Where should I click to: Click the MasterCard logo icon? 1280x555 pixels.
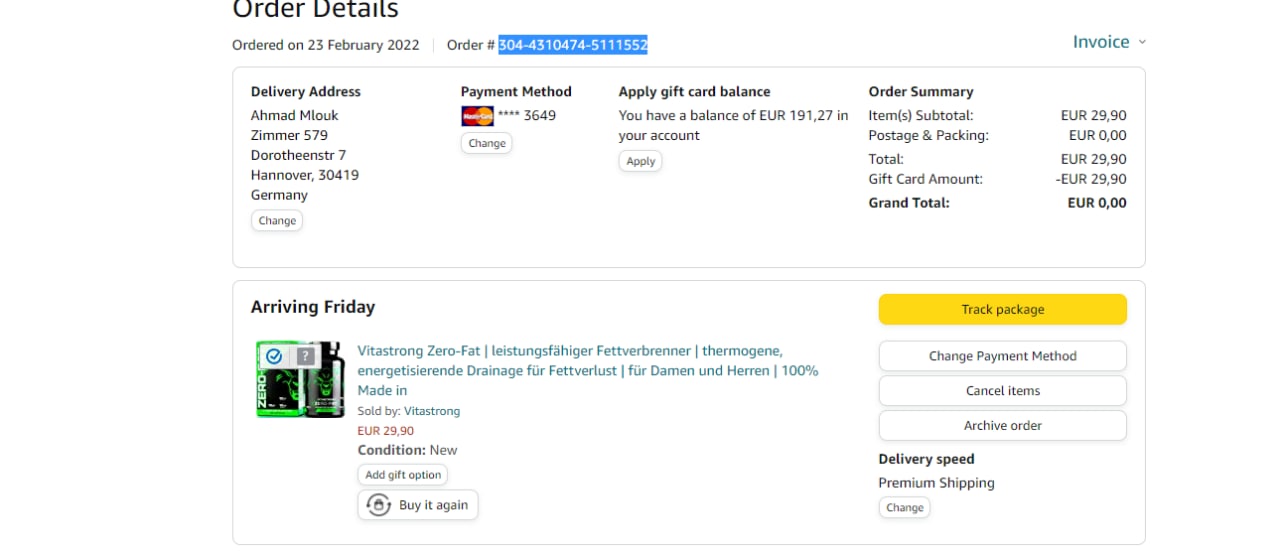477,116
